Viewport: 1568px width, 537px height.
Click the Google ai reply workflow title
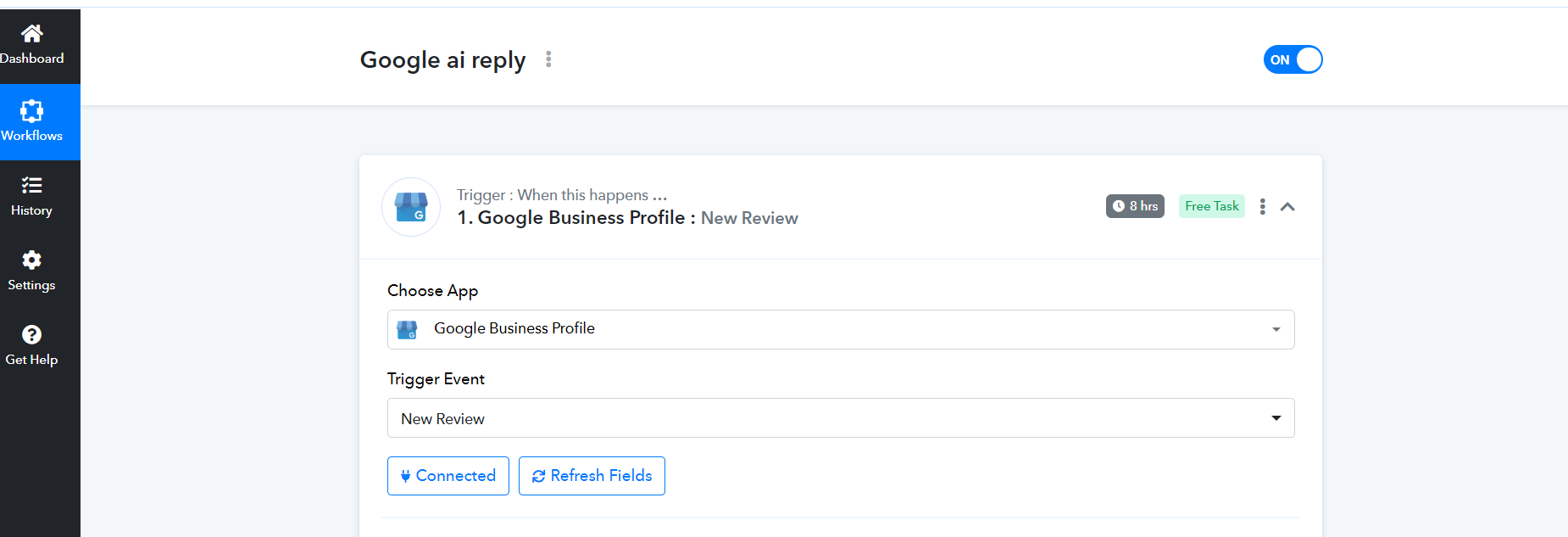[x=442, y=60]
